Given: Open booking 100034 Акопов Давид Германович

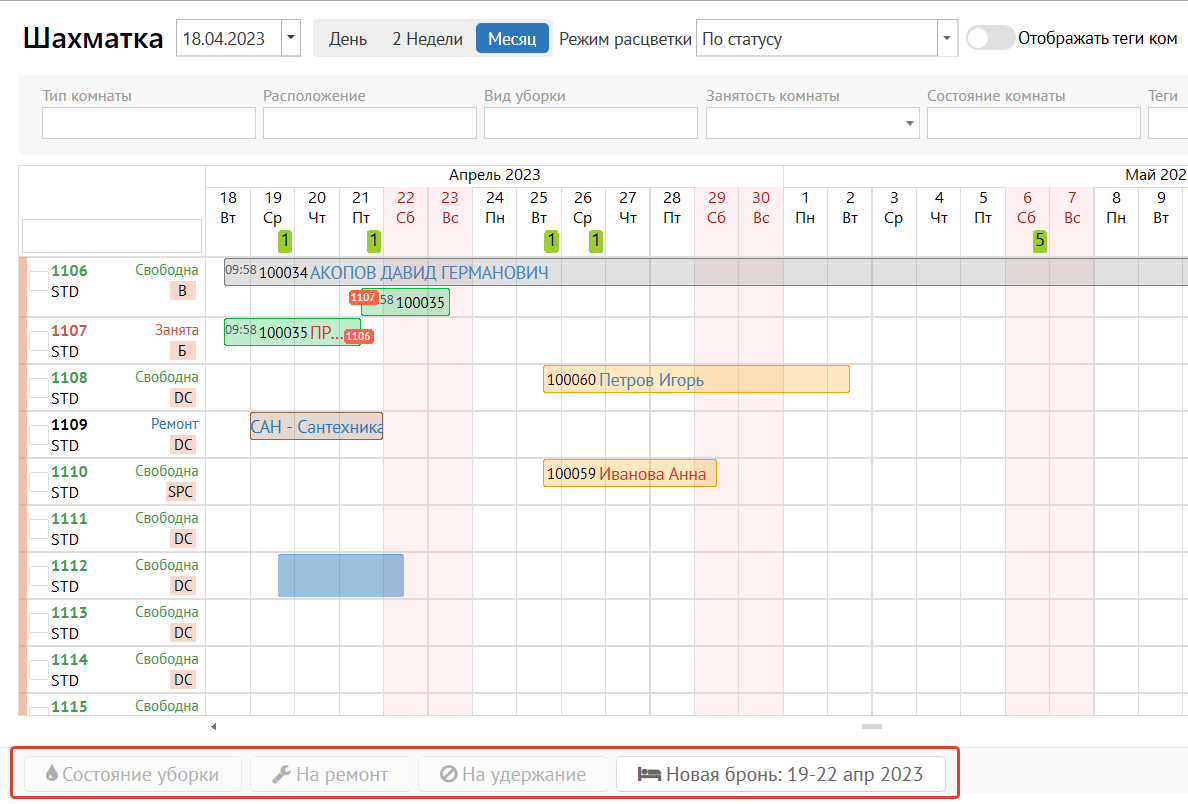Looking at the screenshot, I should pos(706,272).
